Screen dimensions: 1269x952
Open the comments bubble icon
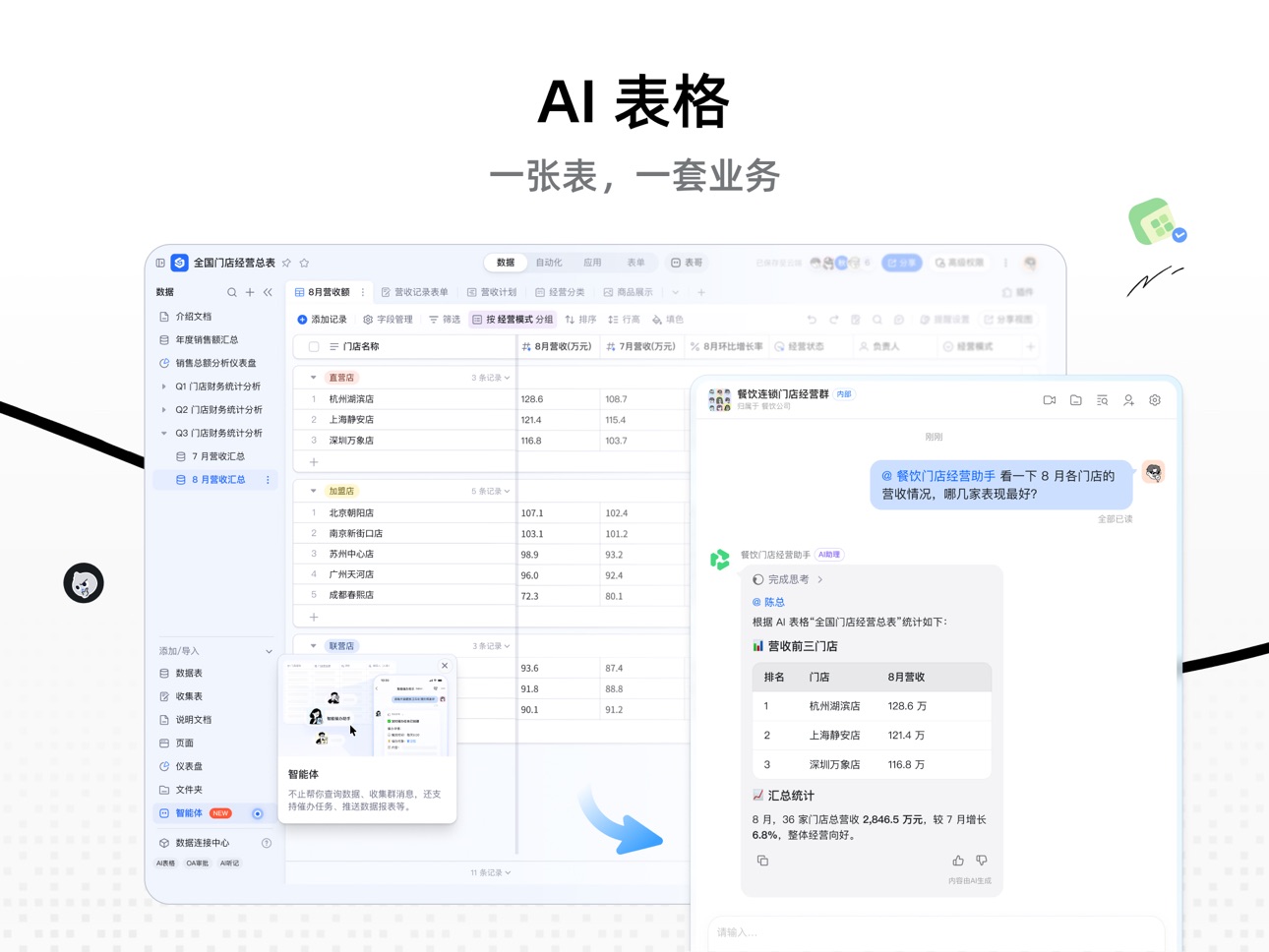click(x=899, y=320)
